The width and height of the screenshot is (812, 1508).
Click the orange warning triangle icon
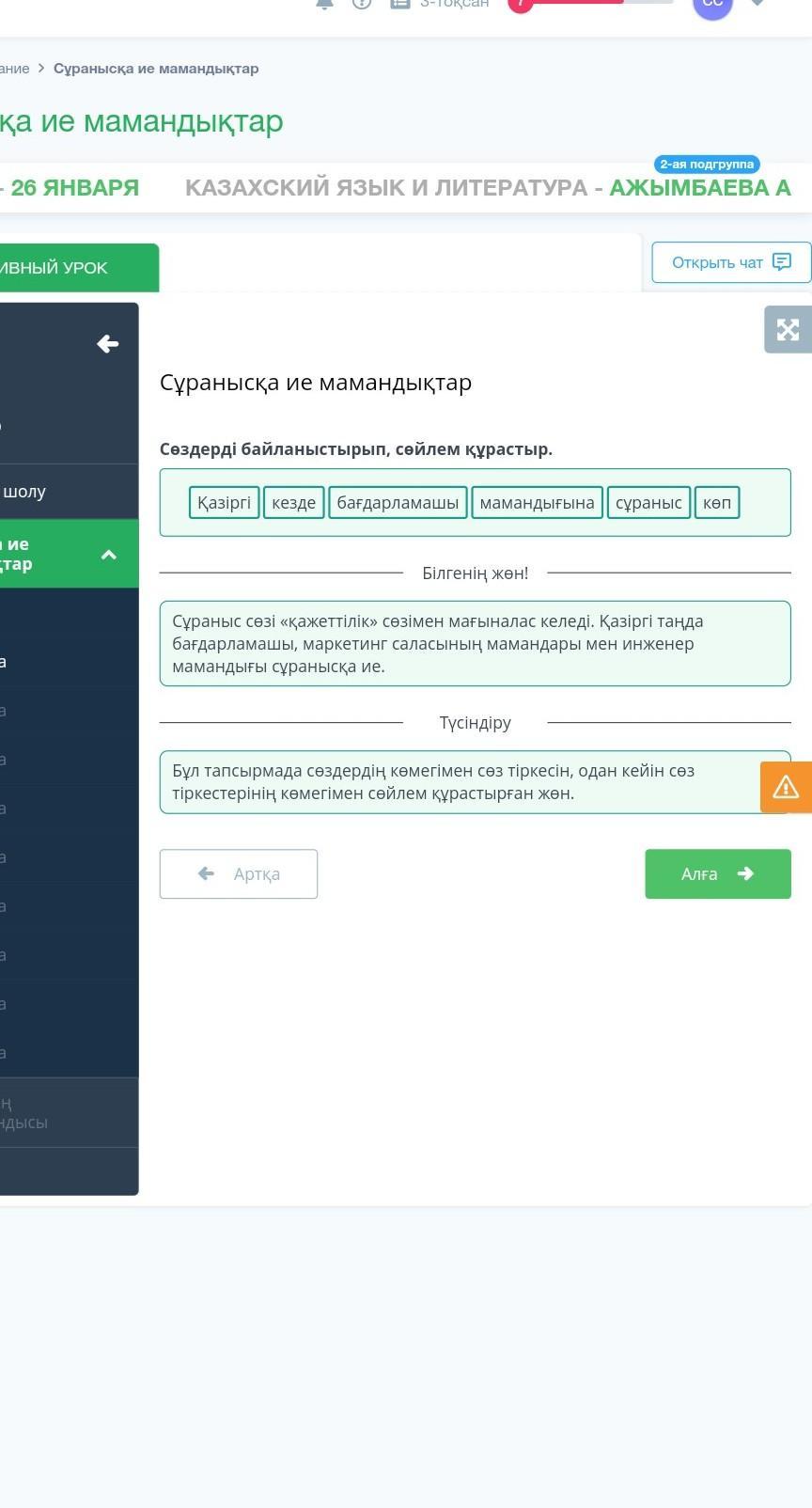pos(786,787)
